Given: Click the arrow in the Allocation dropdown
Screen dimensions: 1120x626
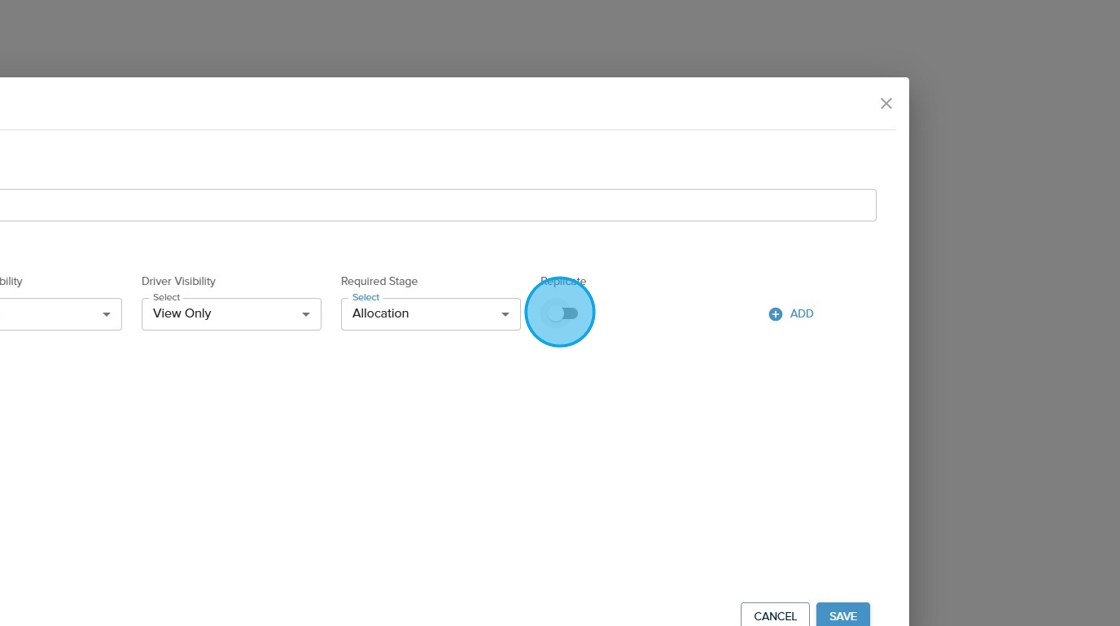Looking at the screenshot, I should pos(505,315).
